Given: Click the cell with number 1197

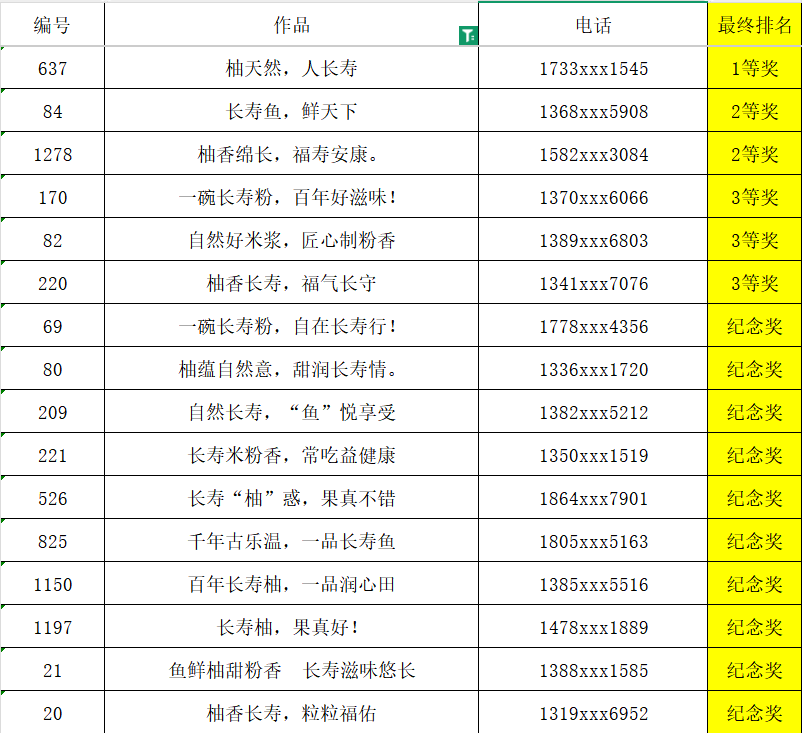Looking at the screenshot, I should [52, 627].
